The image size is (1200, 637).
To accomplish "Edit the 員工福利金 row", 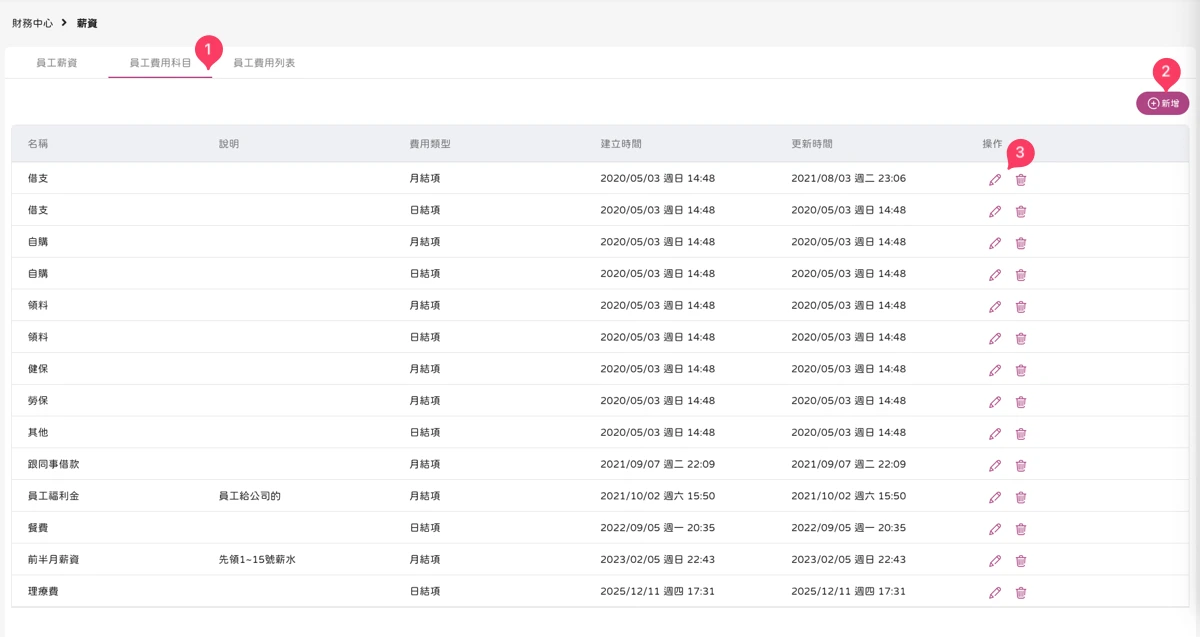I will 995,497.
